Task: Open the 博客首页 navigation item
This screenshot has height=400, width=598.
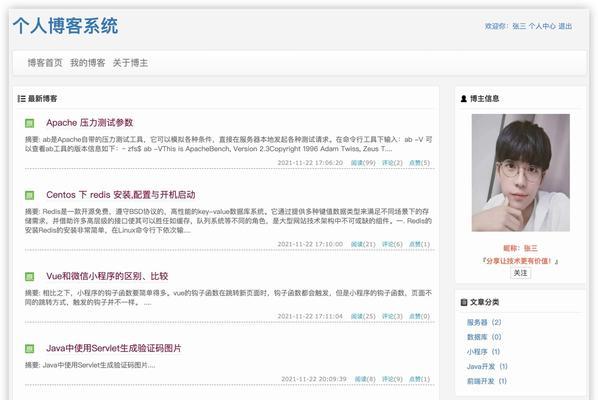Action: point(45,63)
